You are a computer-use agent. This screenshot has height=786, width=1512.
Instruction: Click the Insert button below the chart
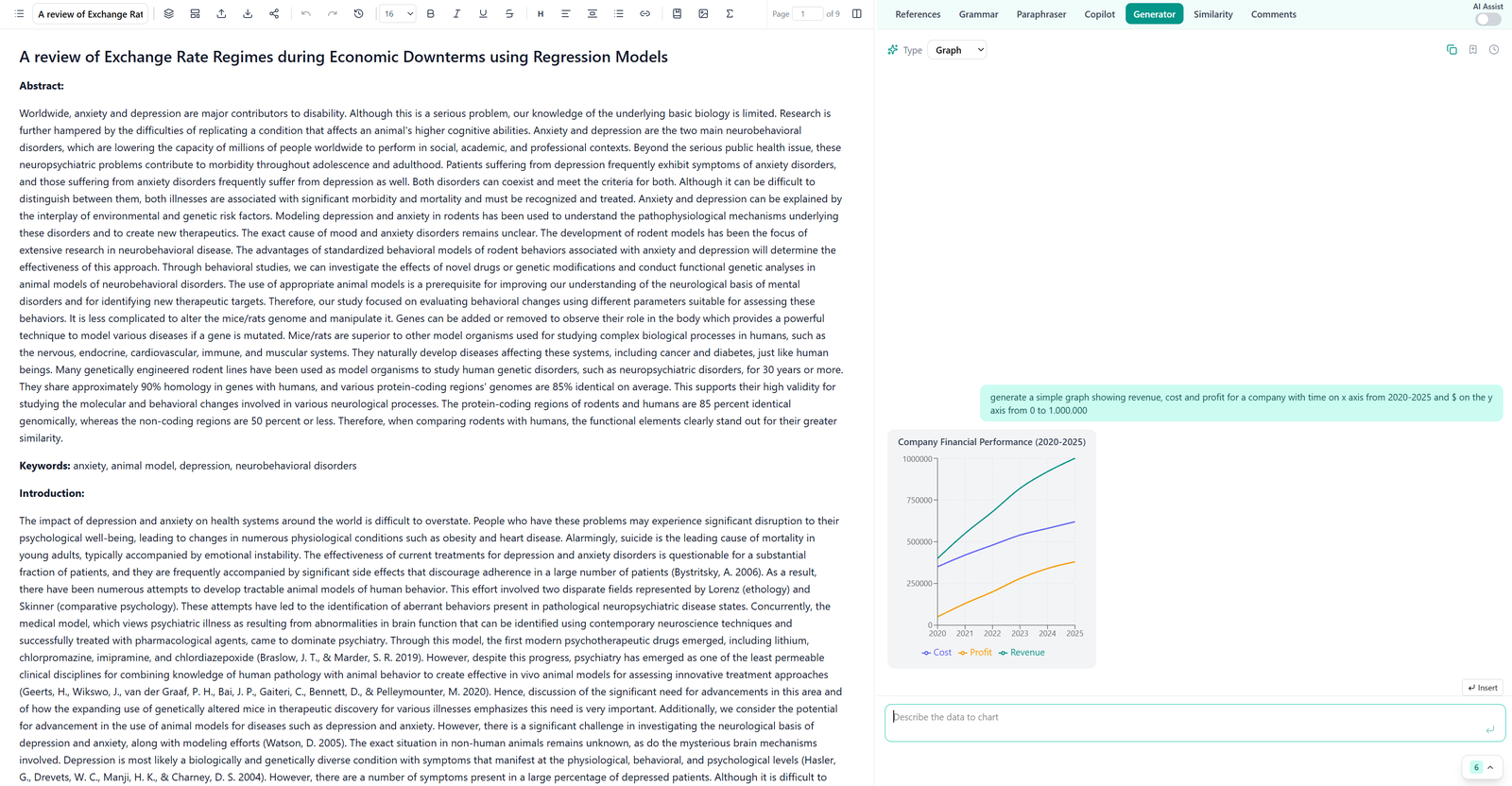(1482, 688)
